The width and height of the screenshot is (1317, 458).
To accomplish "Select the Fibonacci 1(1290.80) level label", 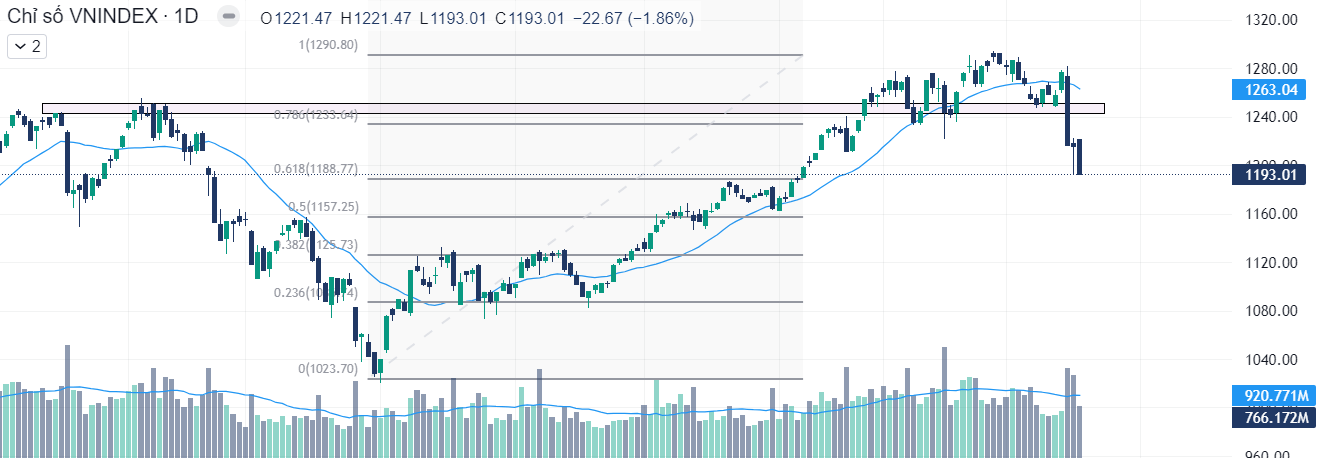I will (328, 45).
